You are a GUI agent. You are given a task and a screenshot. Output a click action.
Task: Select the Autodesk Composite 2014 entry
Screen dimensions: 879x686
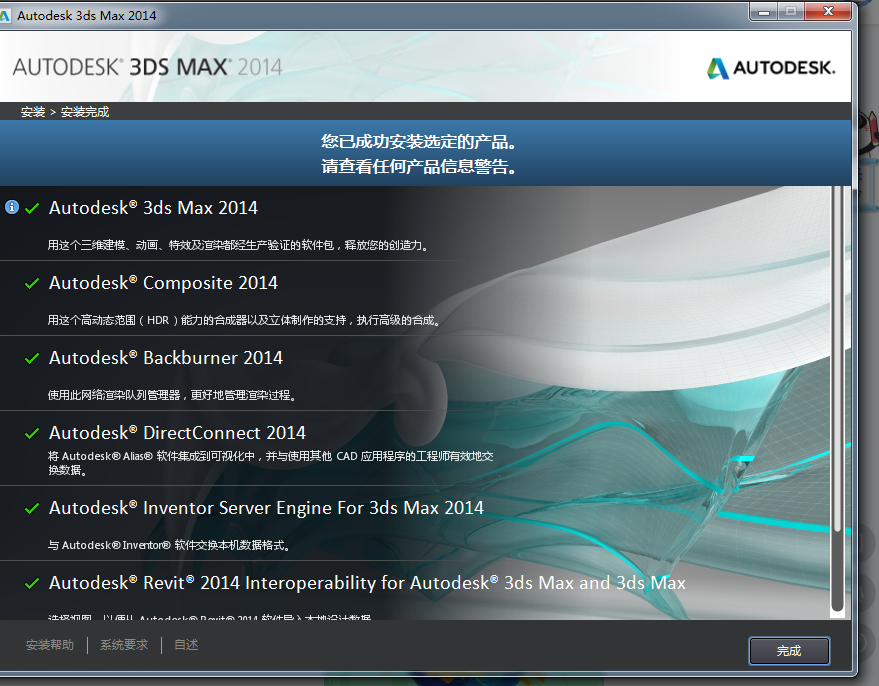tap(163, 283)
